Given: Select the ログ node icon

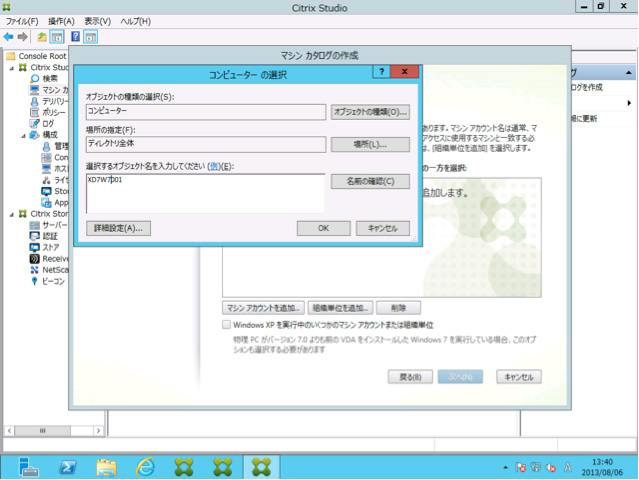Looking at the screenshot, I should (35, 123).
